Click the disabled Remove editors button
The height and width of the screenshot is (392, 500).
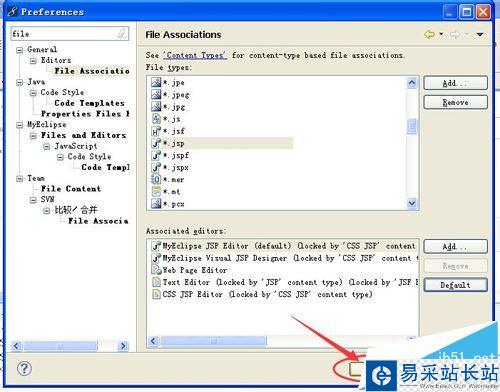tap(455, 266)
